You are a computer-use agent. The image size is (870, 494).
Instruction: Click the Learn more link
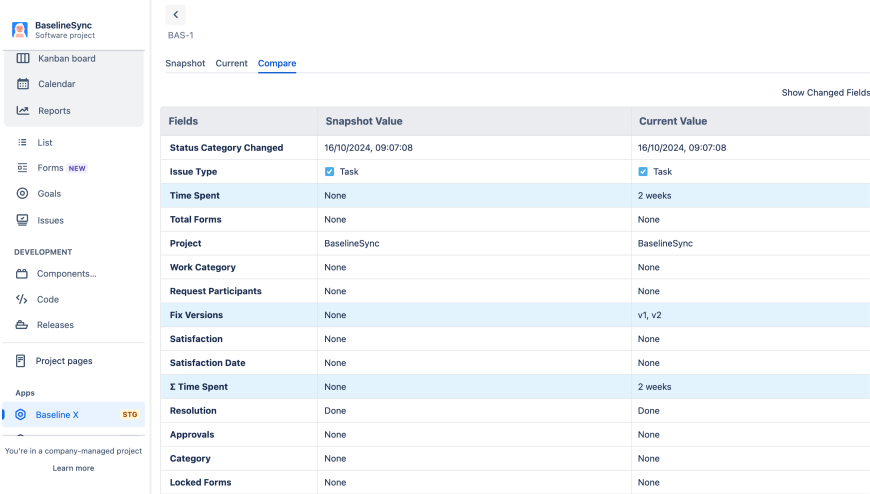(x=73, y=468)
